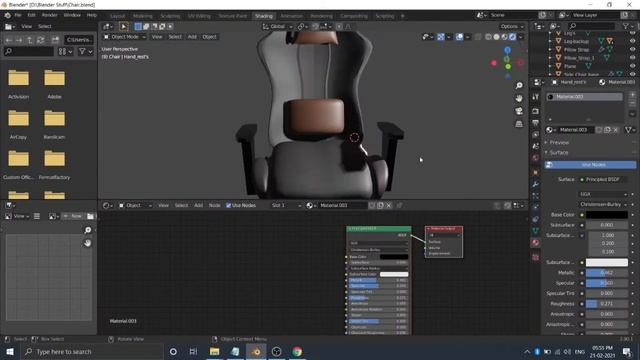Click the Blender icon in the Windows taskbar

(256, 351)
